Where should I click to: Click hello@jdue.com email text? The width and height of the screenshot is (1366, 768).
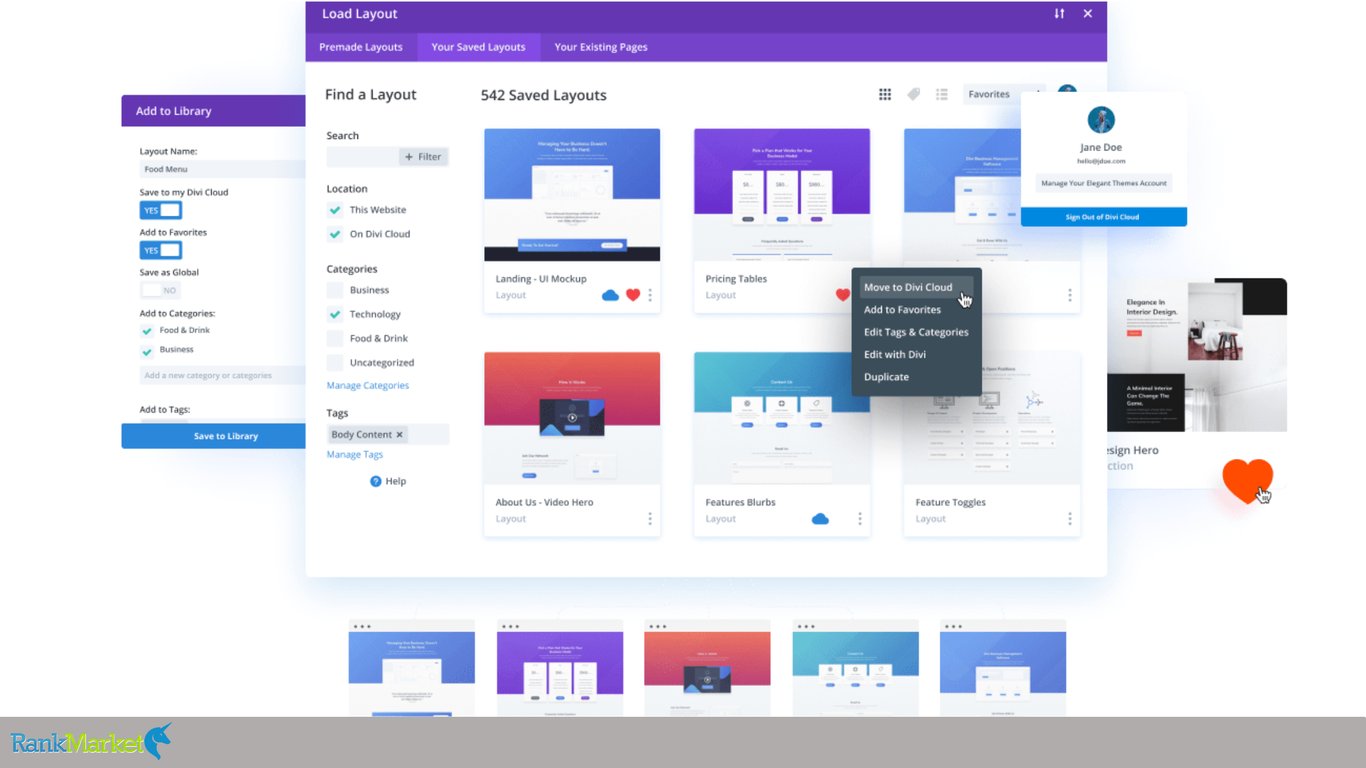pos(1101,161)
